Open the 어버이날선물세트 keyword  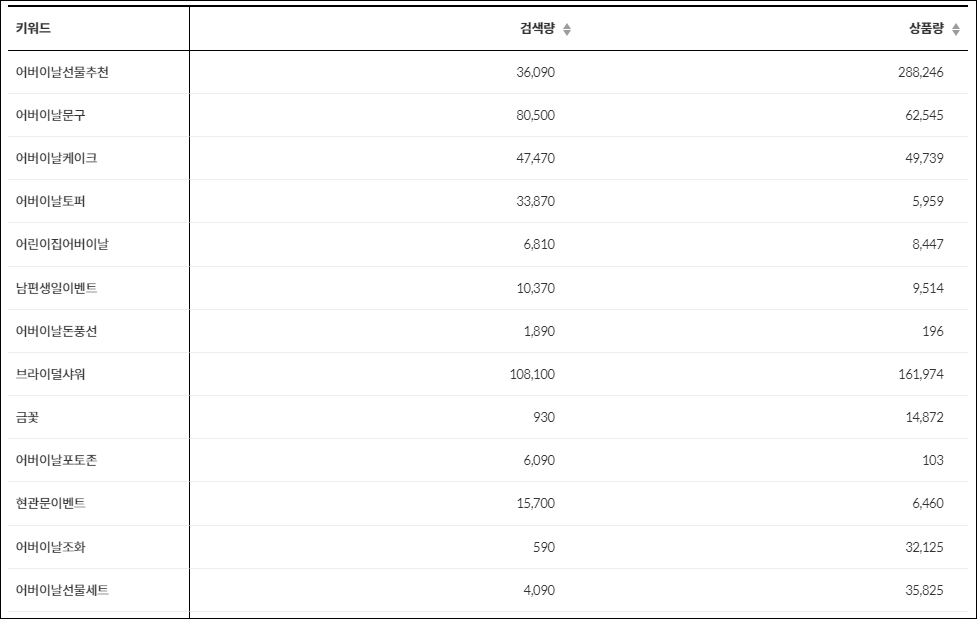62,590
